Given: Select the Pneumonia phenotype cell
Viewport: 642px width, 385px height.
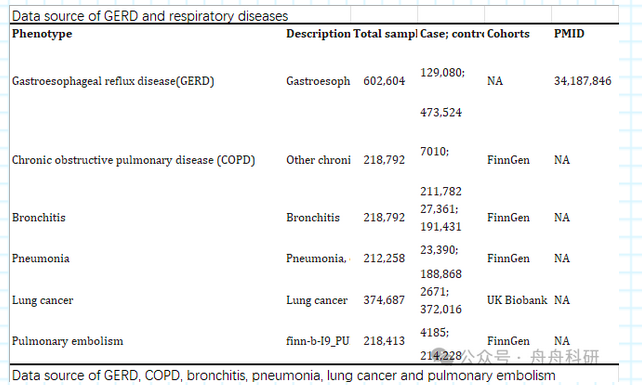Looking at the screenshot, I should pyautogui.click(x=41, y=258).
